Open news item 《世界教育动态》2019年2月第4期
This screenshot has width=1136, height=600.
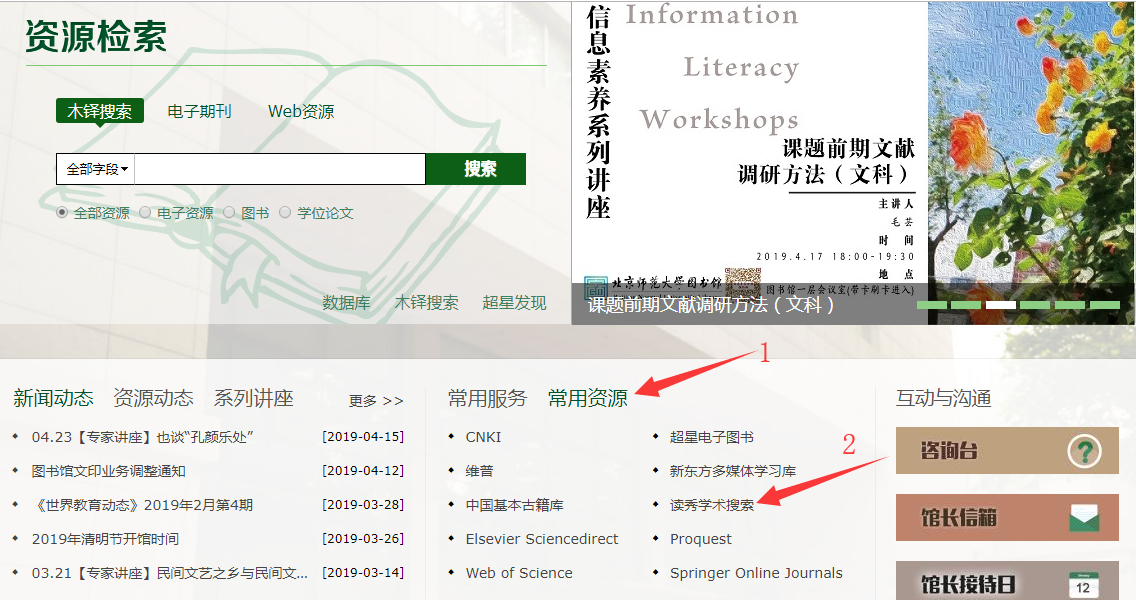pyautogui.click(x=143, y=505)
